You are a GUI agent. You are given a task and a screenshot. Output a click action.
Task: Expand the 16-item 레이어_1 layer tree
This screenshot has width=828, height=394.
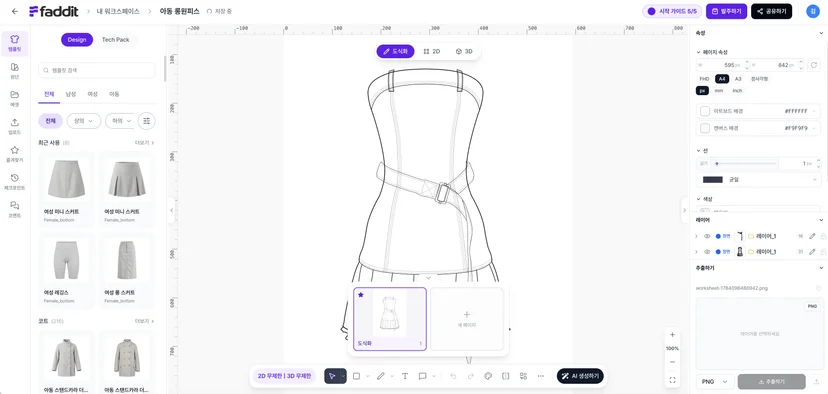tap(696, 236)
